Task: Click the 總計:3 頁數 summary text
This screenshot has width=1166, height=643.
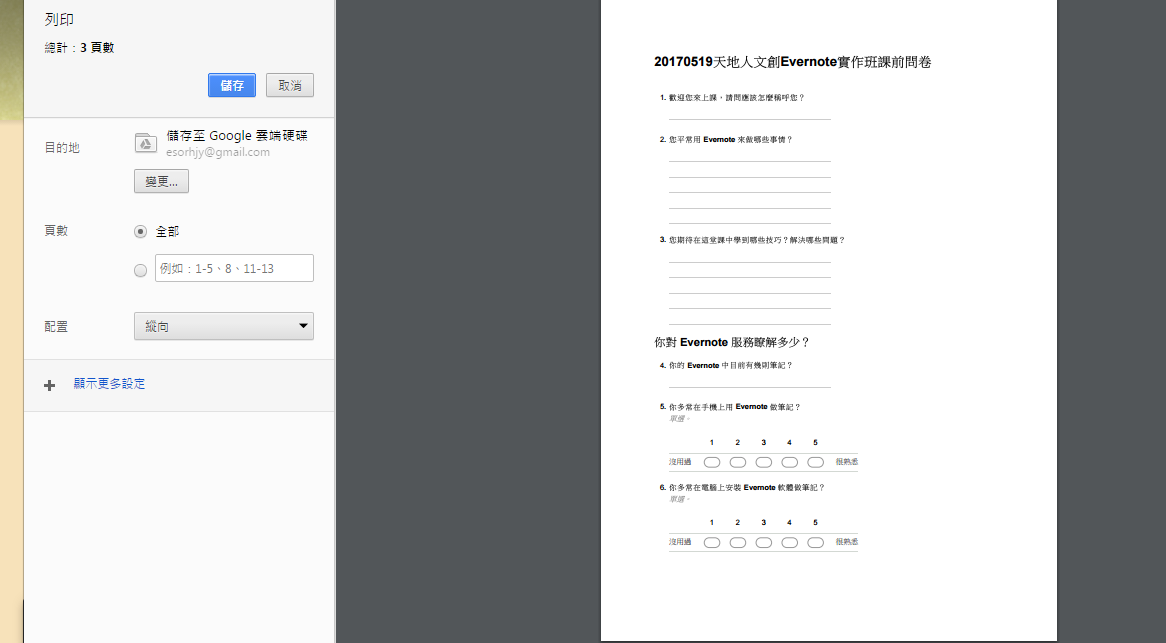Action: point(79,48)
